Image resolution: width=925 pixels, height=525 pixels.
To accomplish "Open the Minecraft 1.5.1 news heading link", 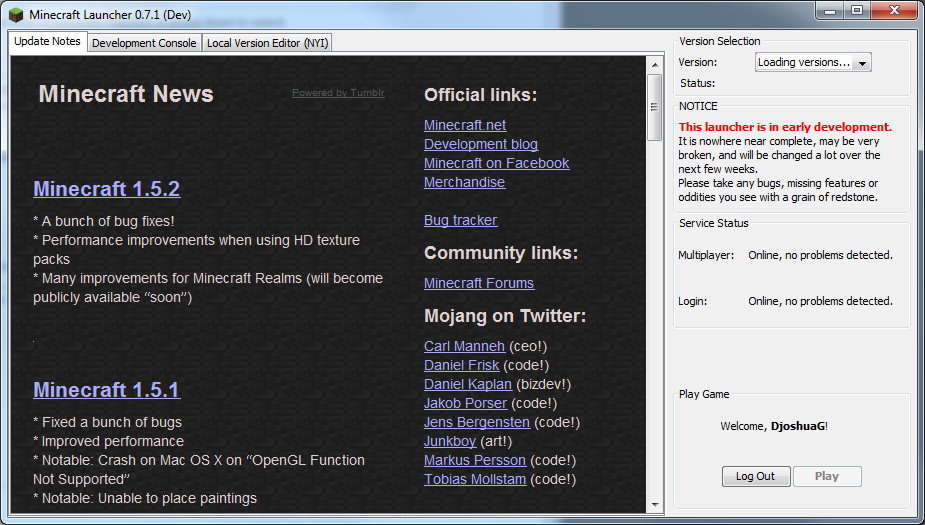I will point(107,390).
